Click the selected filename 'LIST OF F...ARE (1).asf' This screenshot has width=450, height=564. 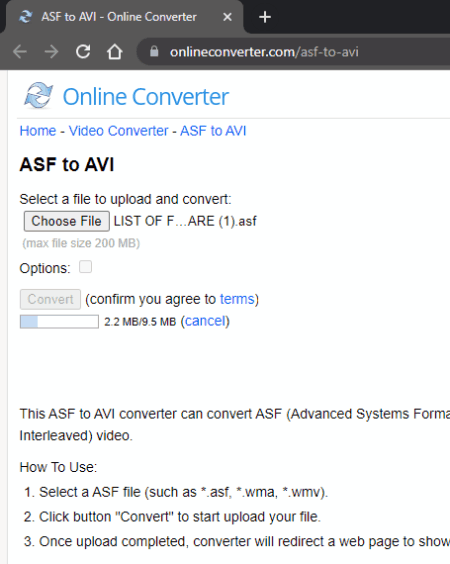coord(185,221)
